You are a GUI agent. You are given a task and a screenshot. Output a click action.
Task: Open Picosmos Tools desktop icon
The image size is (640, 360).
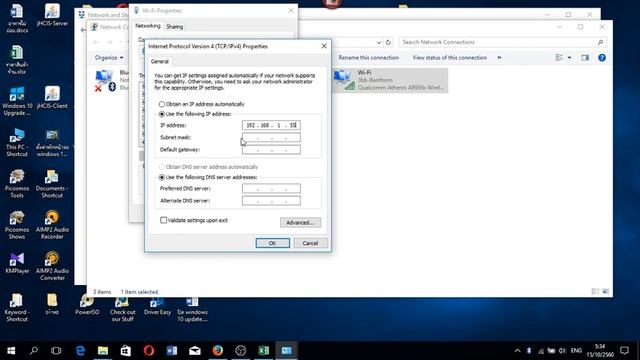pyautogui.click(x=17, y=184)
